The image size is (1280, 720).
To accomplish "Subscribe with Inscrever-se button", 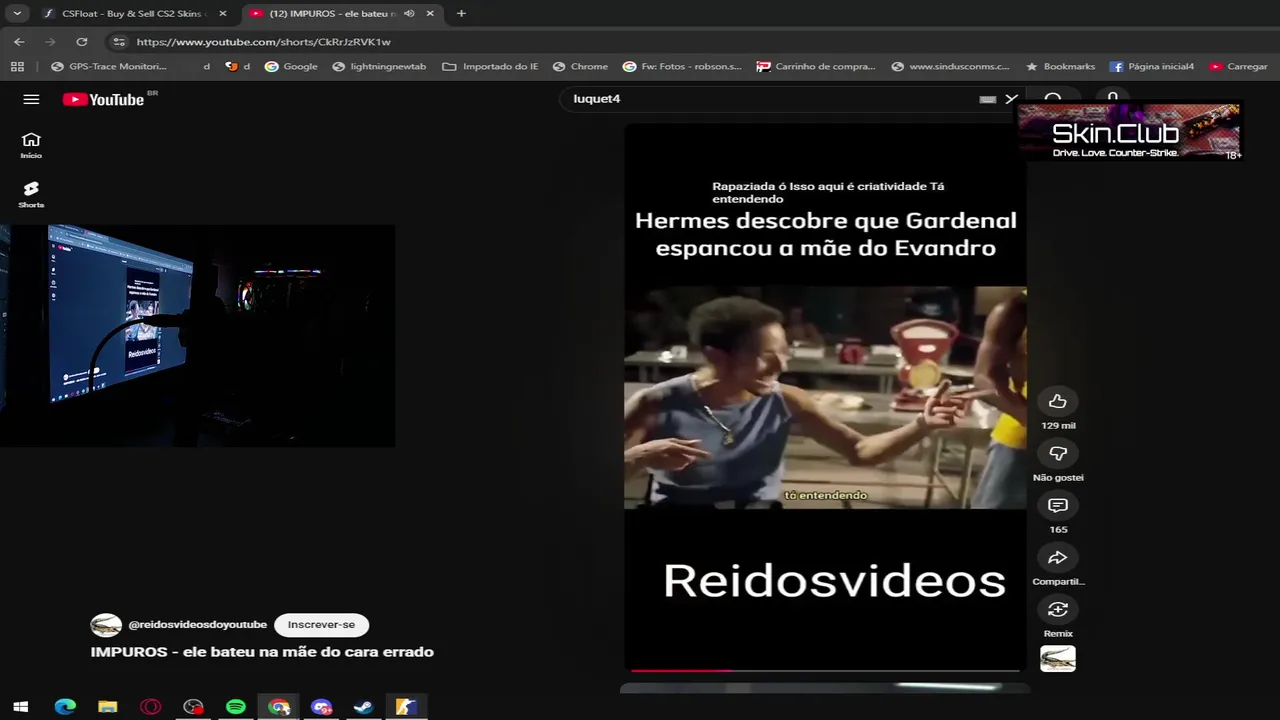I will pyautogui.click(x=321, y=624).
